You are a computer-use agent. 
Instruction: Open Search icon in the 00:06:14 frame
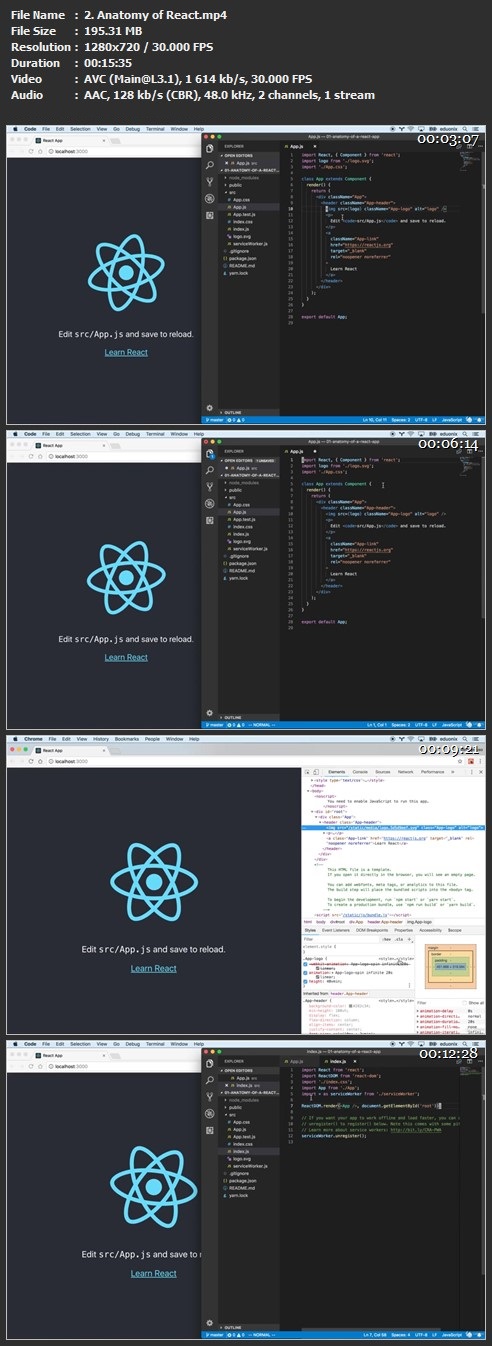pyautogui.click(x=210, y=470)
